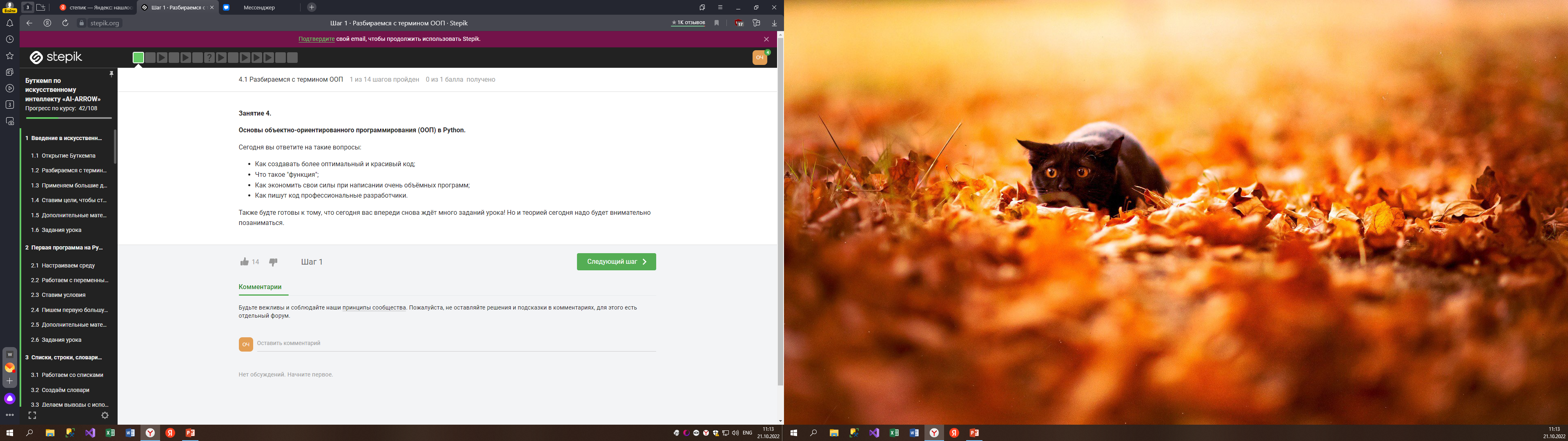Open the downloads arrow icon in browser
Viewport: 1568px width, 441px height.
click(x=774, y=23)
